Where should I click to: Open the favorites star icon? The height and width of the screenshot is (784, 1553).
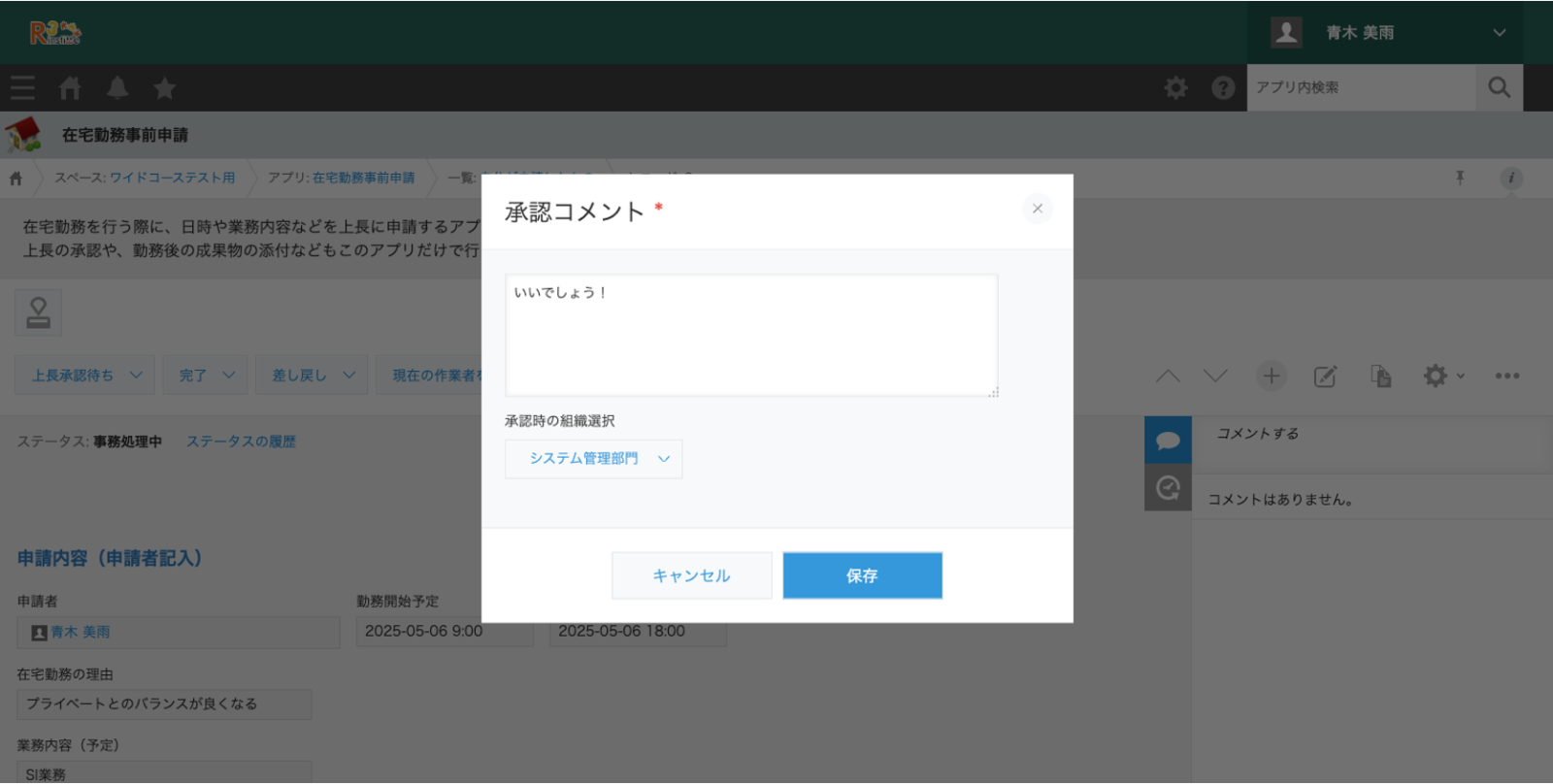[x=164, y=88]
